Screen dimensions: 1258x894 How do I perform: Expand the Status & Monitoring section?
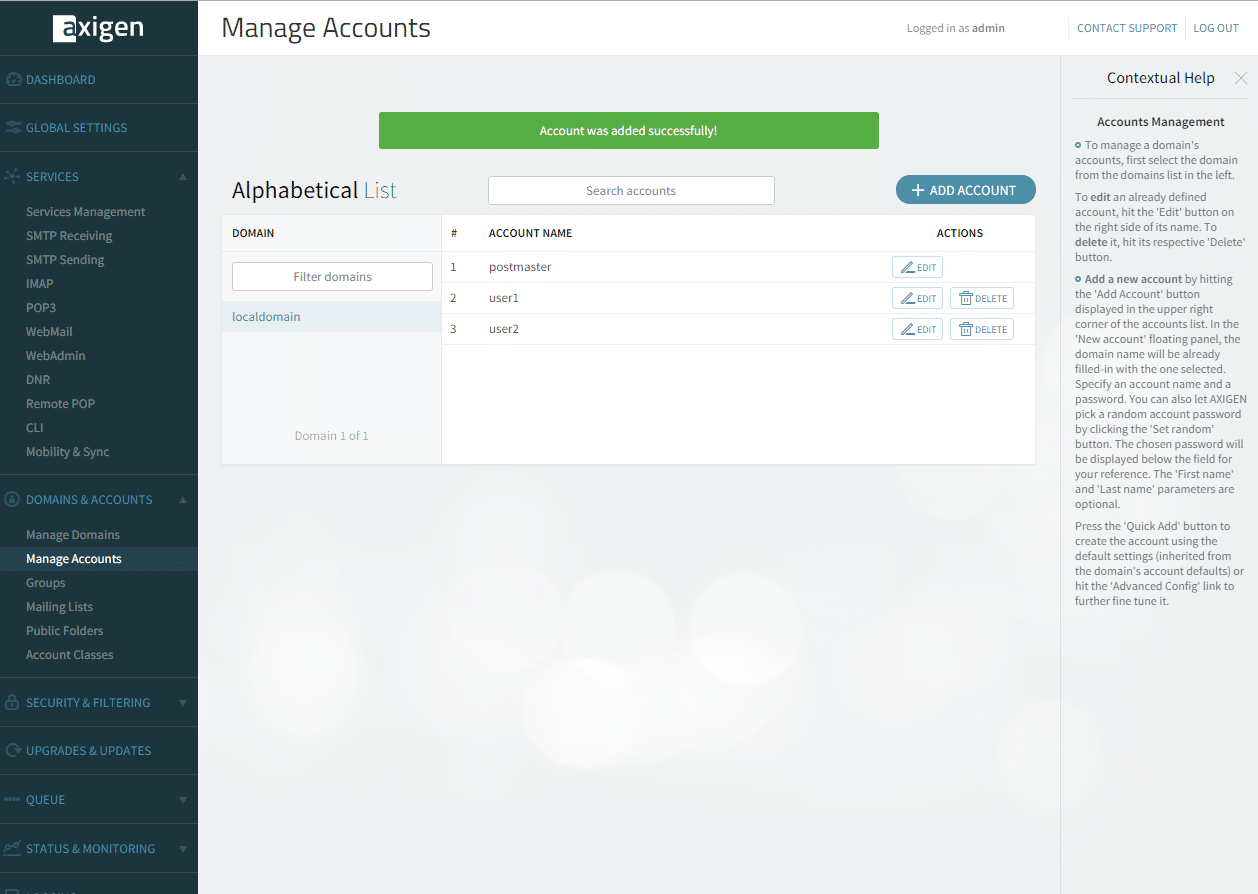point(183,848)
